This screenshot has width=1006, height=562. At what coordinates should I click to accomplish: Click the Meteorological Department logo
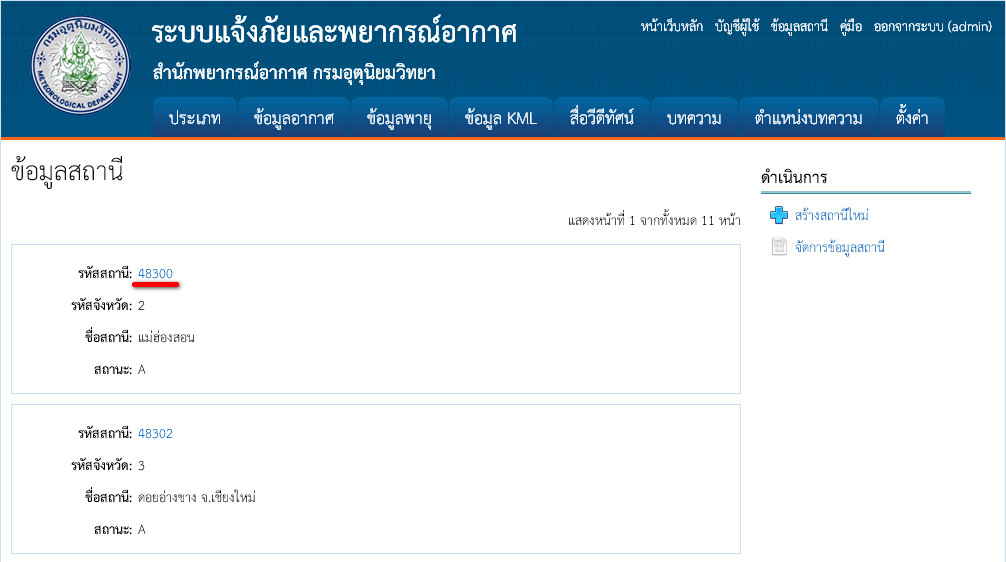click(x=80, y=65)
